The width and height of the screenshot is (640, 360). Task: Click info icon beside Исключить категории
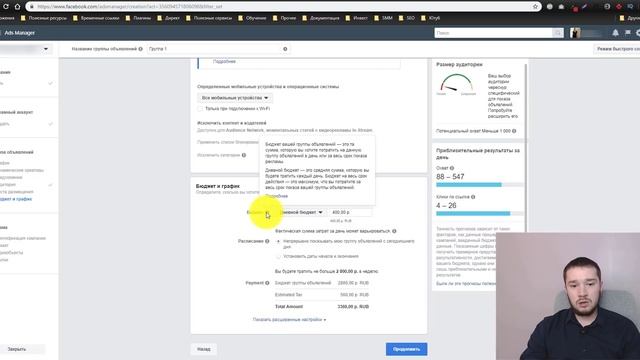click(244, 155)
